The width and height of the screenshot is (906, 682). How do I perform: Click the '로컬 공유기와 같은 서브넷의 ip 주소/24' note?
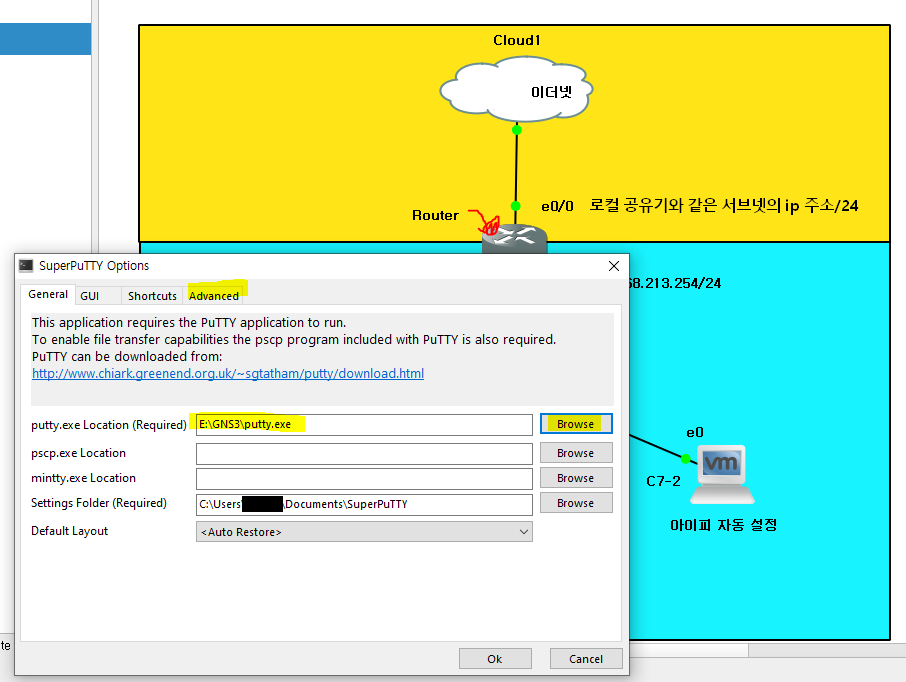coord(723,205)
